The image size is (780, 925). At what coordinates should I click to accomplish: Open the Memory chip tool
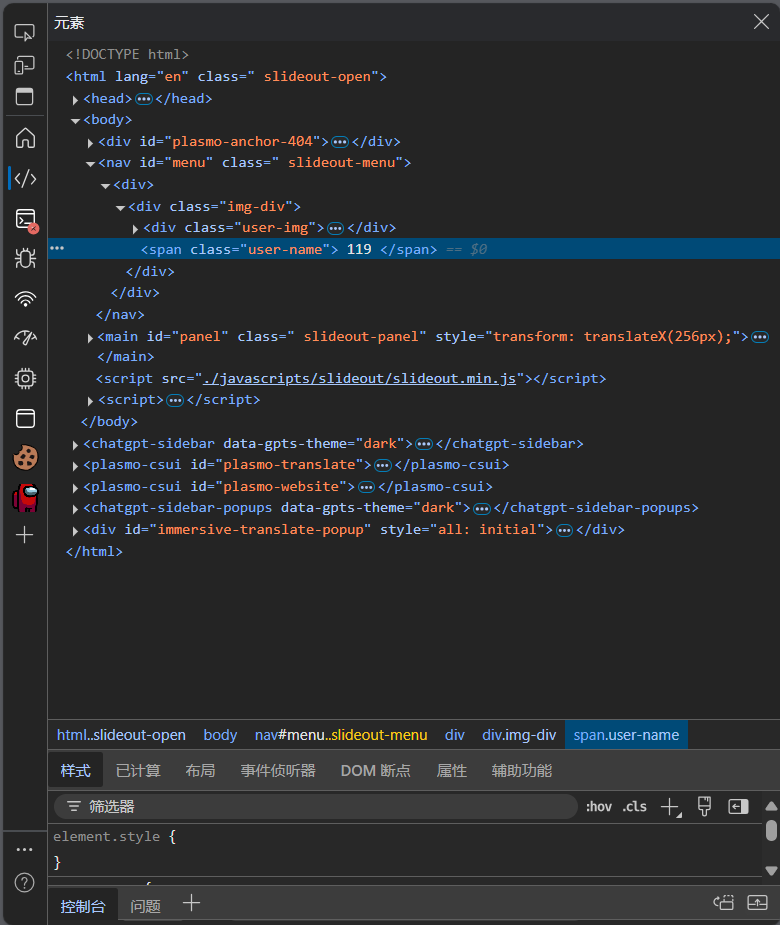coord(25,378)
